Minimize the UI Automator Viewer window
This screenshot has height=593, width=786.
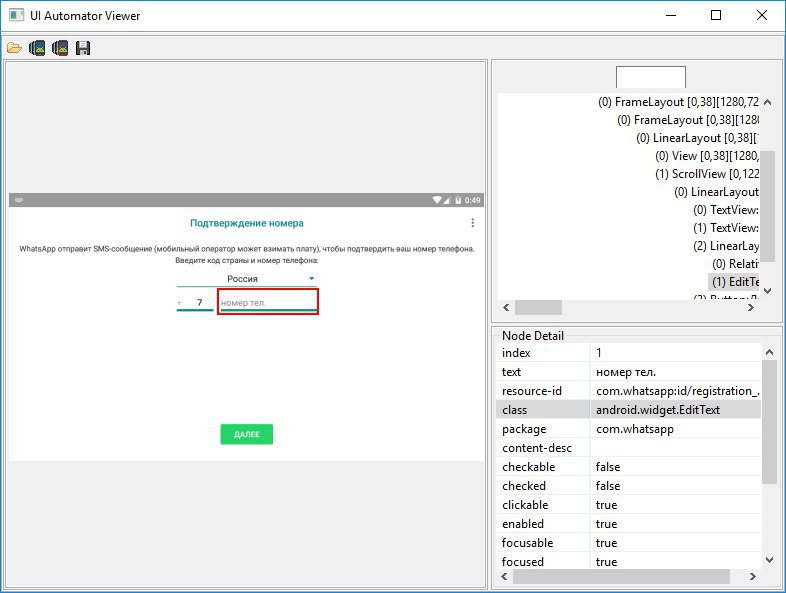pos(671,15)
